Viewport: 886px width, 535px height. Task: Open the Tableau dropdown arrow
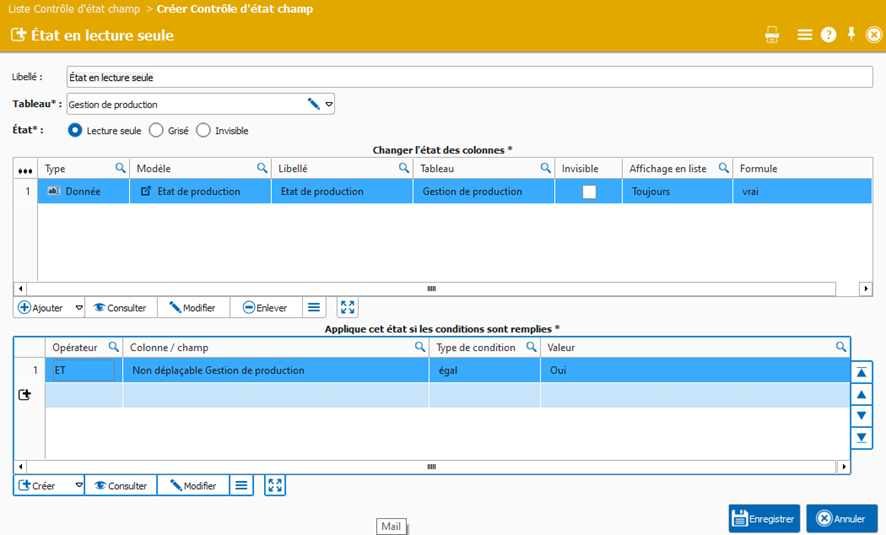(x=328, y=104)
